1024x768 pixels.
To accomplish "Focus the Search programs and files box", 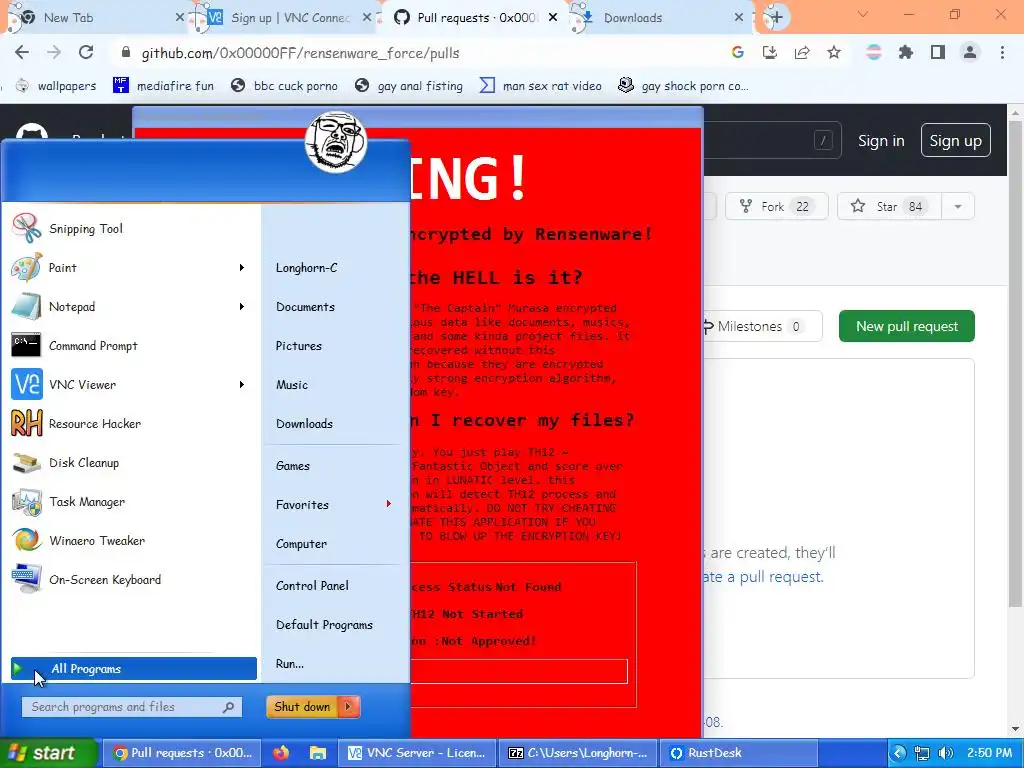I will [131, 707].
